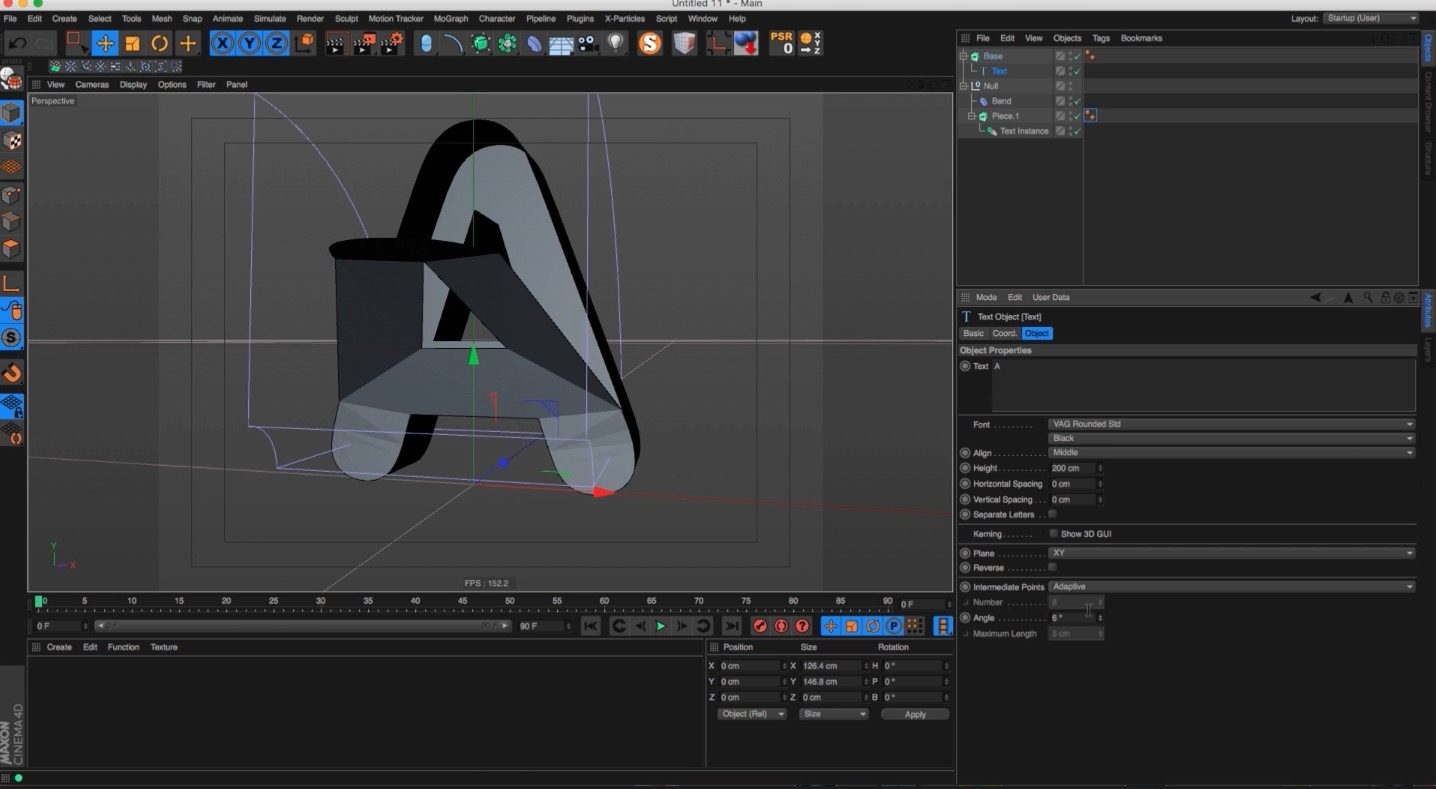Open the Simulate menu
The image size is (1436, 789).
pyautogui.click(x=270, y=18)
